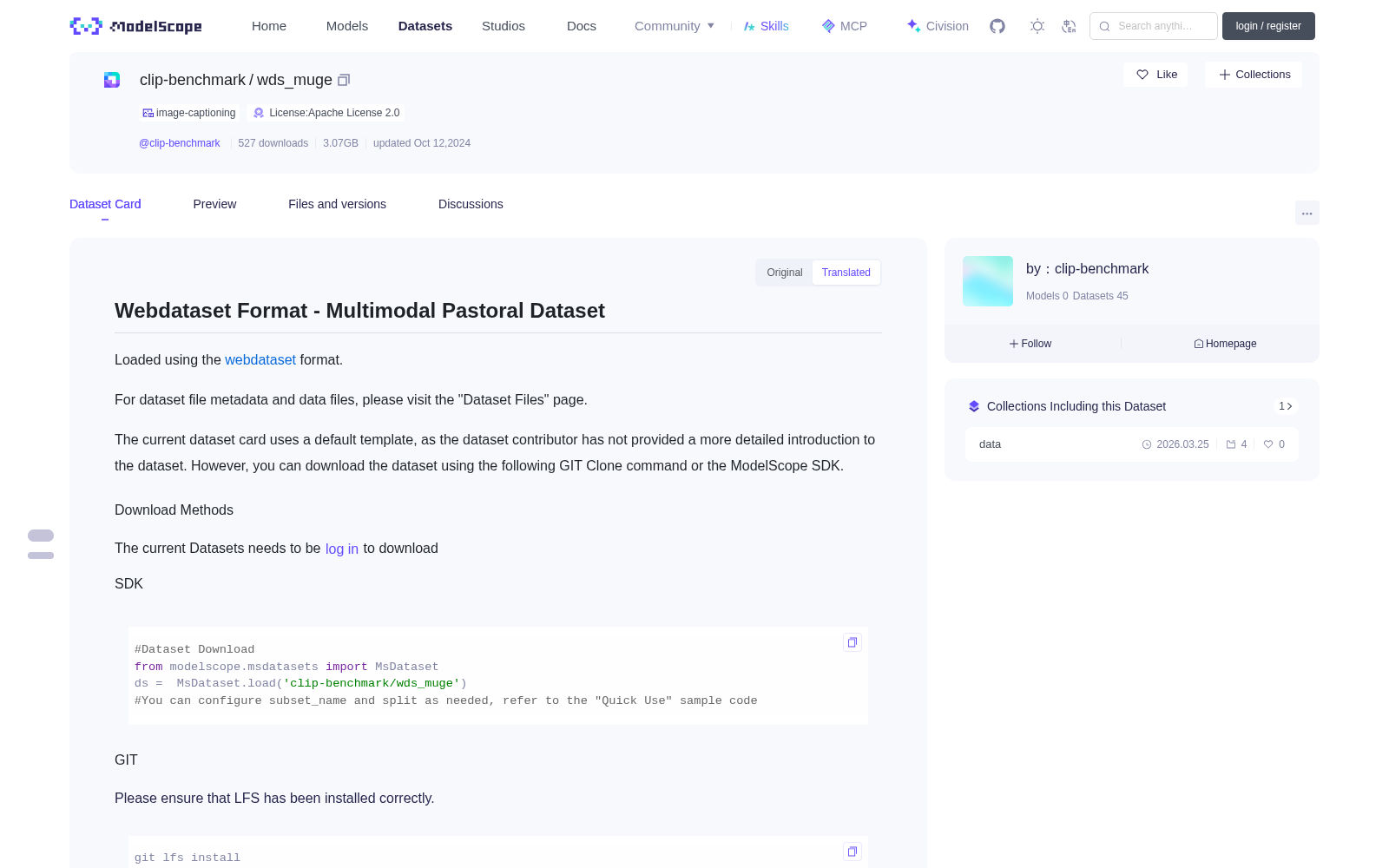This screenshot has height=868, width=1389.
Task: Click the dataset avatar icon
Action: 112,80
